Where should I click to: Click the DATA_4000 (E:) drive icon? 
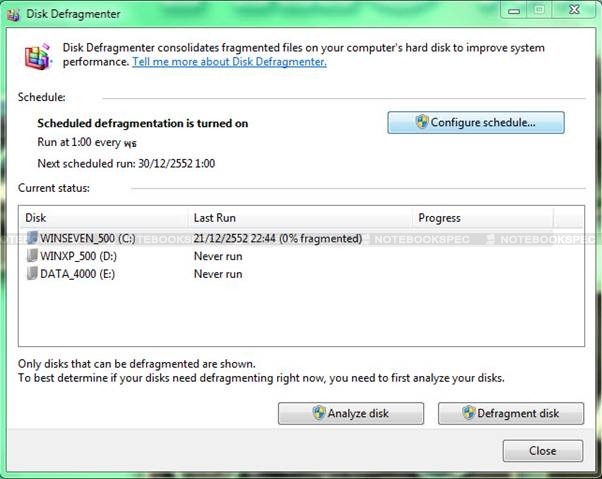point(31,273)
